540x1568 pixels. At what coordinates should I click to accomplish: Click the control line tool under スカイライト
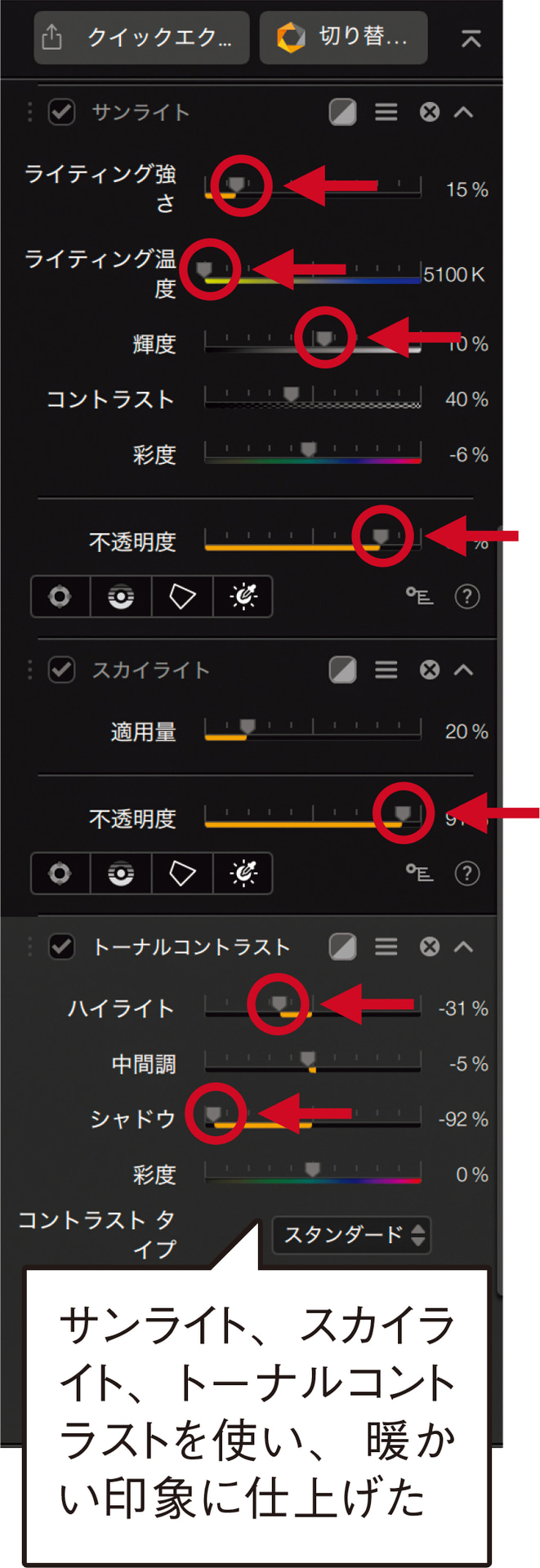click(x=121, y=874)
